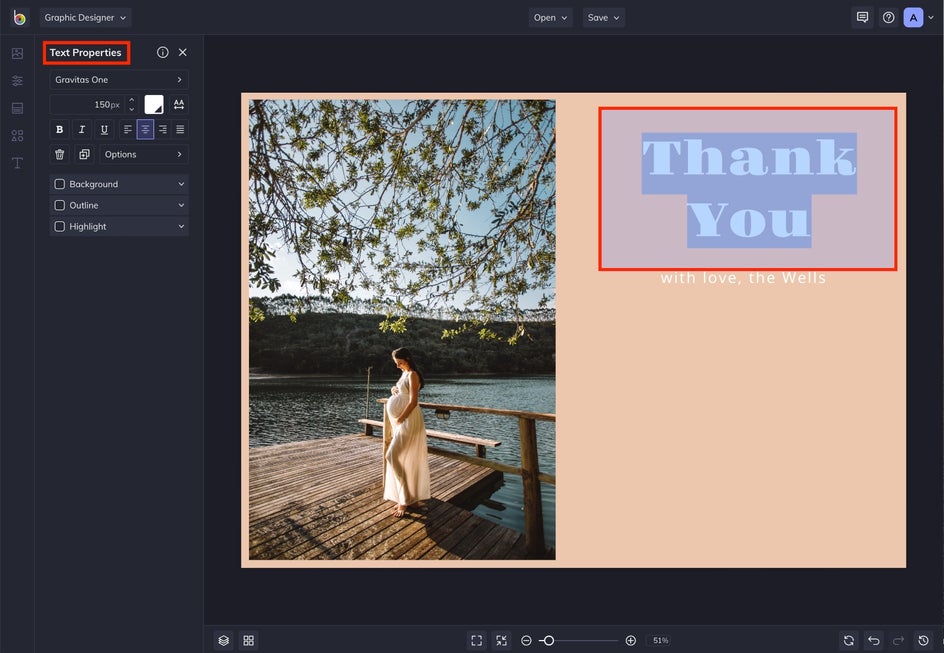Open letter spacing options icon

[179, 105]
